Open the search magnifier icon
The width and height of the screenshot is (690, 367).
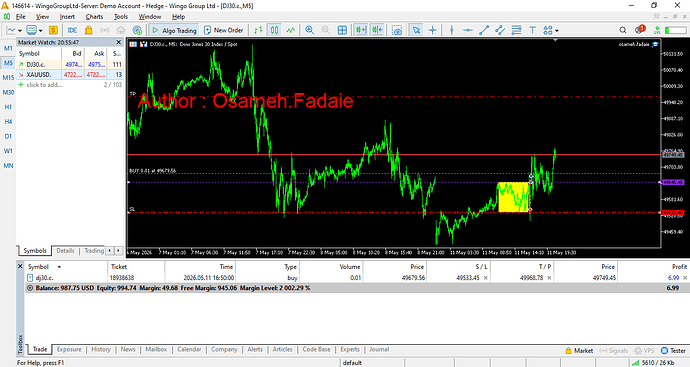623,30
